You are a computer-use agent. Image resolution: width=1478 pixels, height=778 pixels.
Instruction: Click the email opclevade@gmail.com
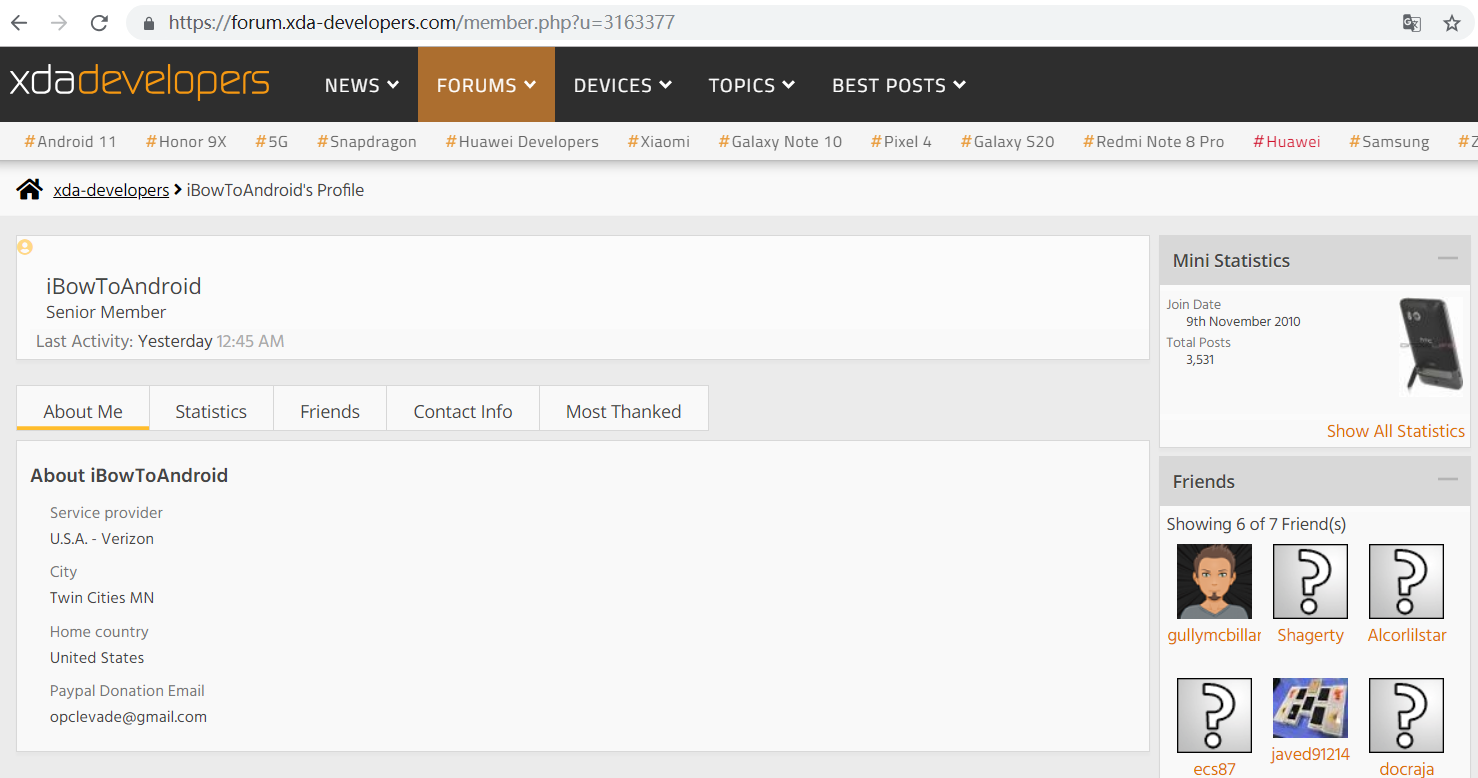click(128, 716)
